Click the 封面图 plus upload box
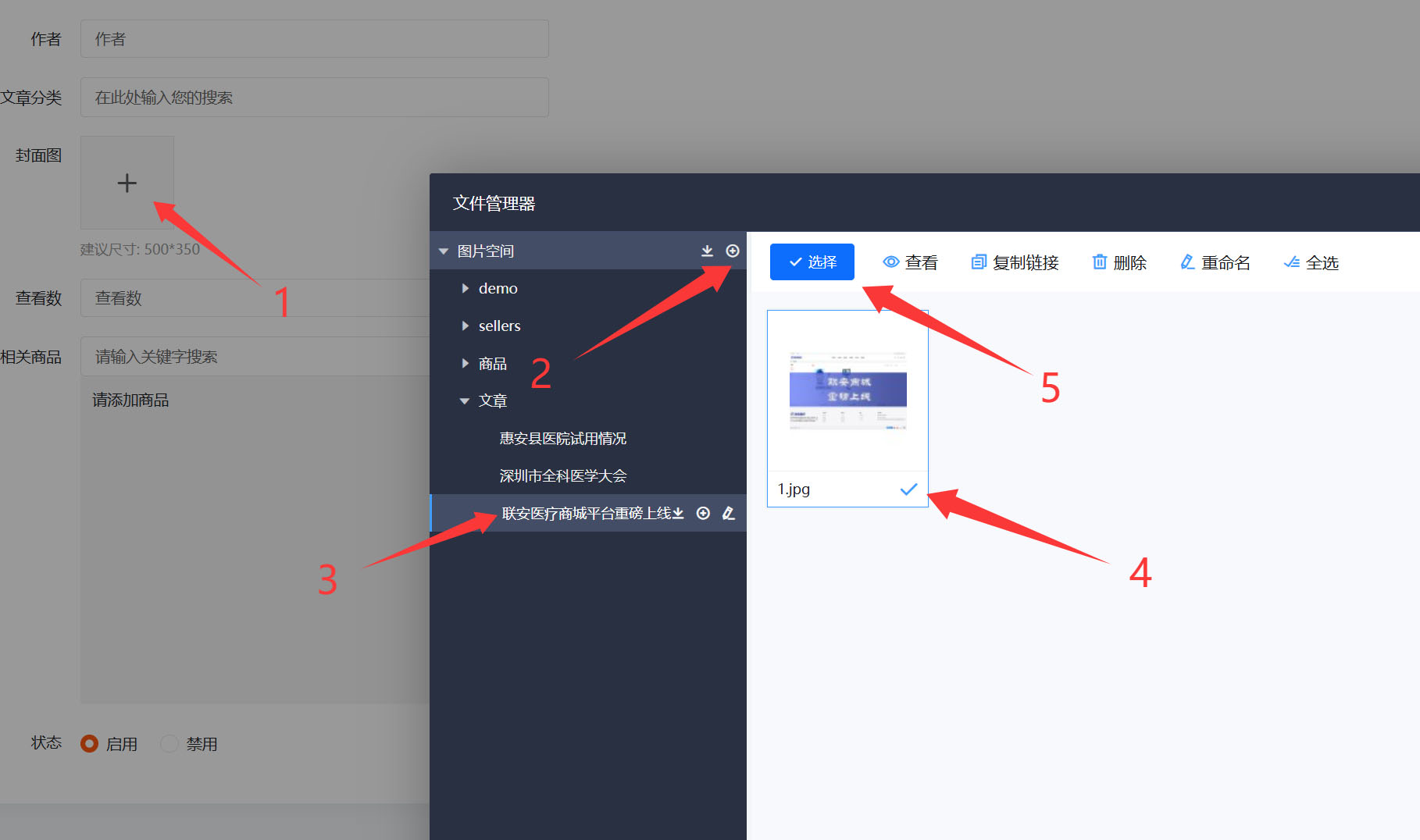 click(127, 183)
